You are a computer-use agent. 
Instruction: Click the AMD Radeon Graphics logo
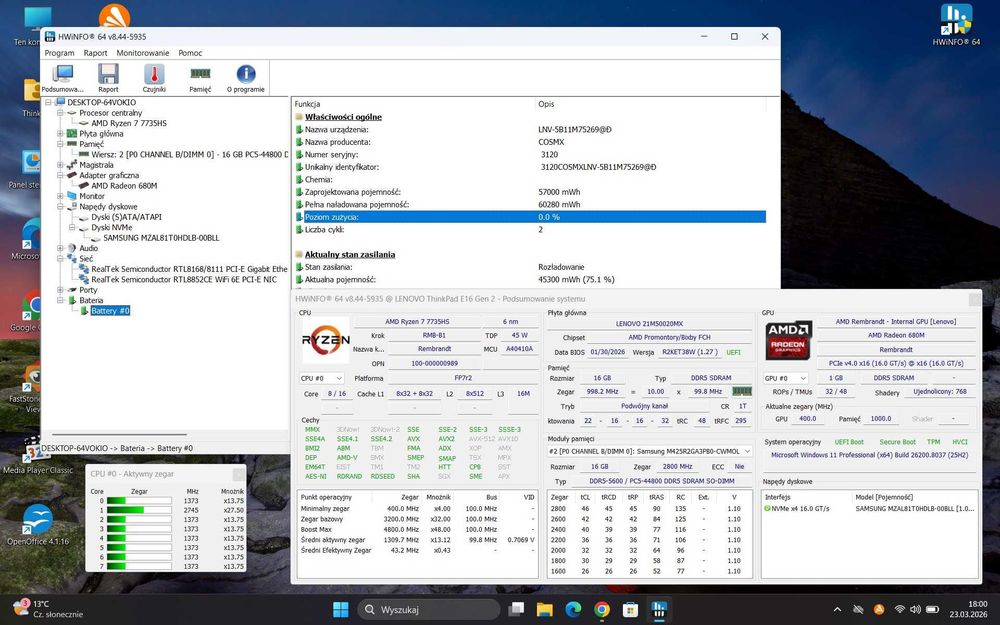tap(788, 340)
